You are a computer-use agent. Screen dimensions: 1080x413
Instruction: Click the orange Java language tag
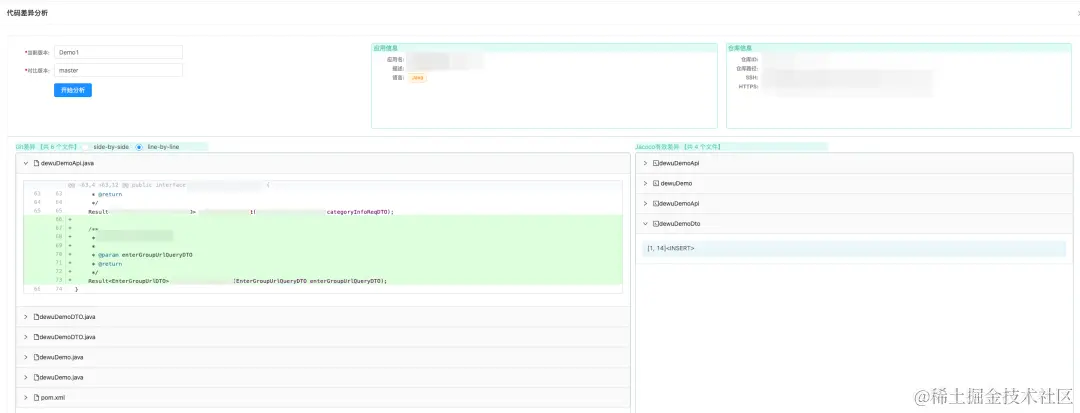pos(418,78)
